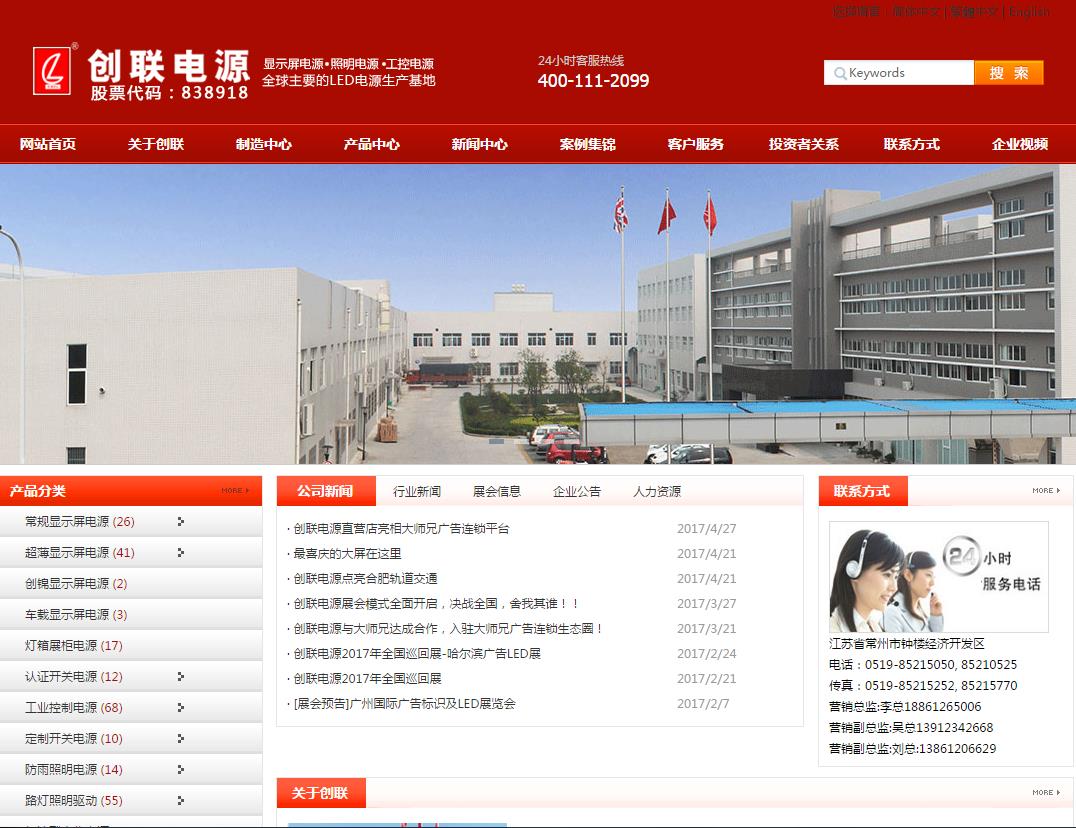The image size is (1076, 828).
Task: Click inside the Keywords search field
Action: [899, 73]
